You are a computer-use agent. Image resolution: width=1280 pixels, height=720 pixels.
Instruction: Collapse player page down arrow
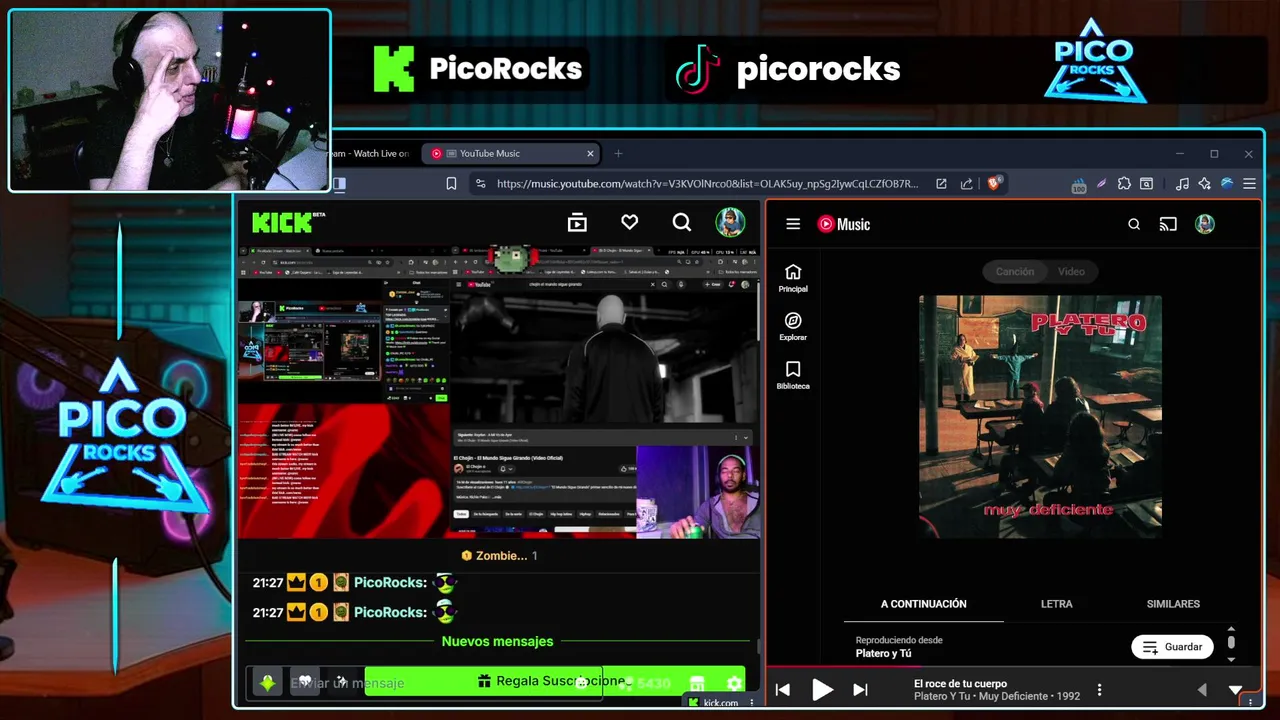tap(1235, 689)
